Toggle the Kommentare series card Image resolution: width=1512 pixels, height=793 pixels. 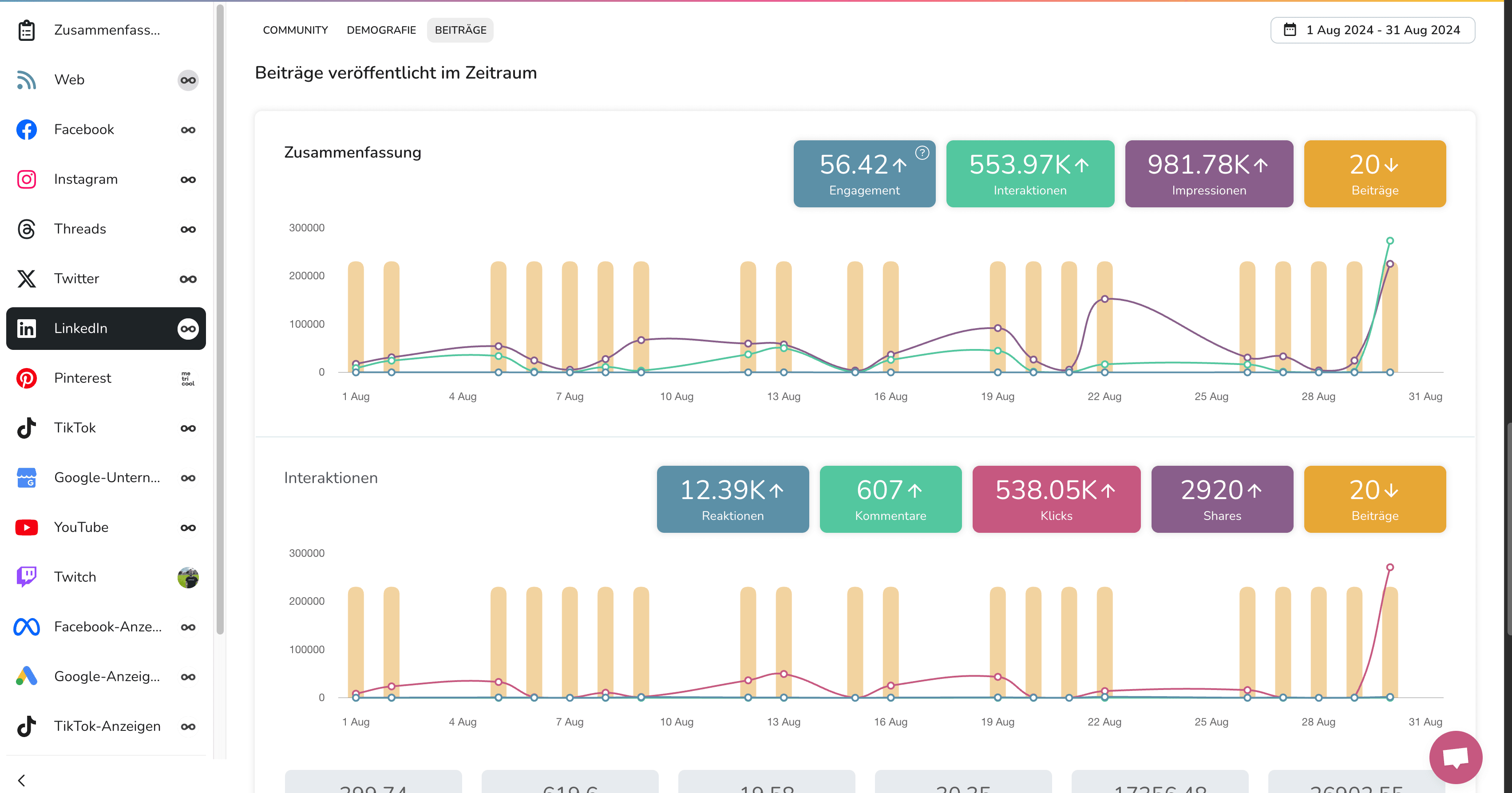pyautogui.click(x=890, y=499)
